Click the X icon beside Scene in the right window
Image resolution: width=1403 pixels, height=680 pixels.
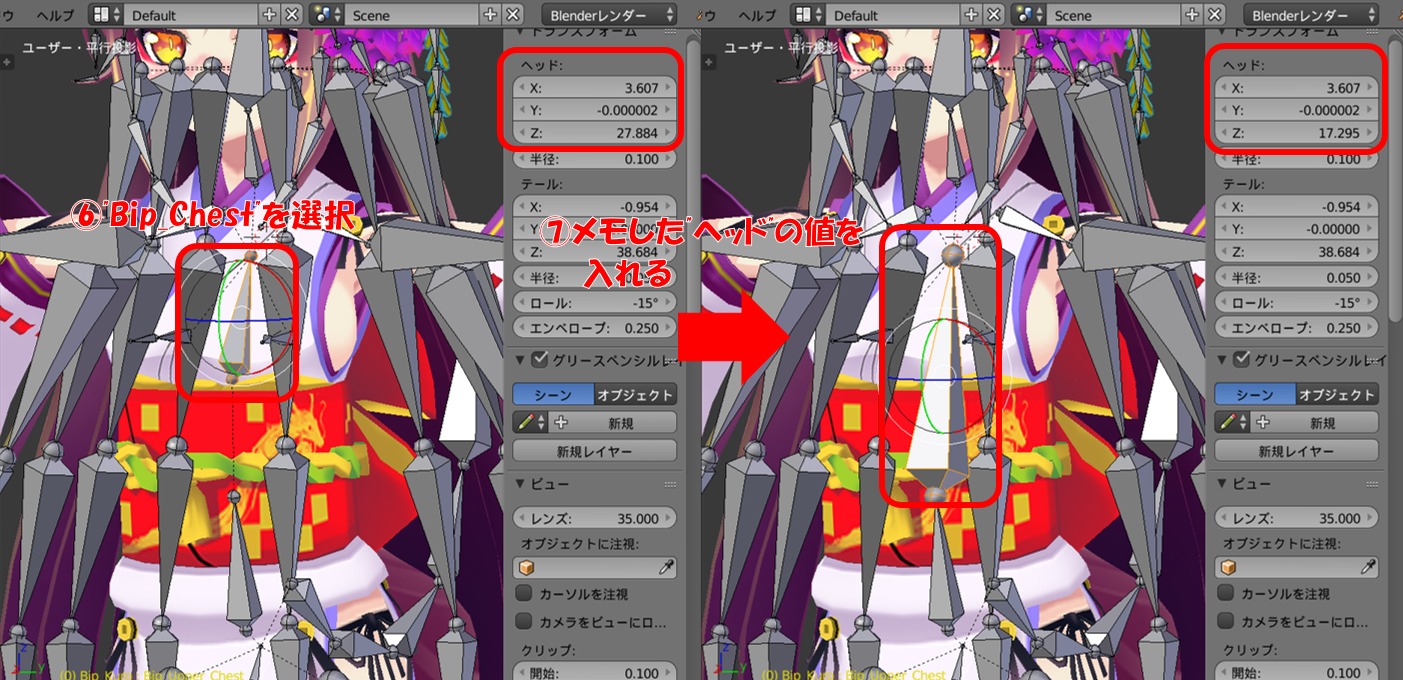click(1215, 15)
